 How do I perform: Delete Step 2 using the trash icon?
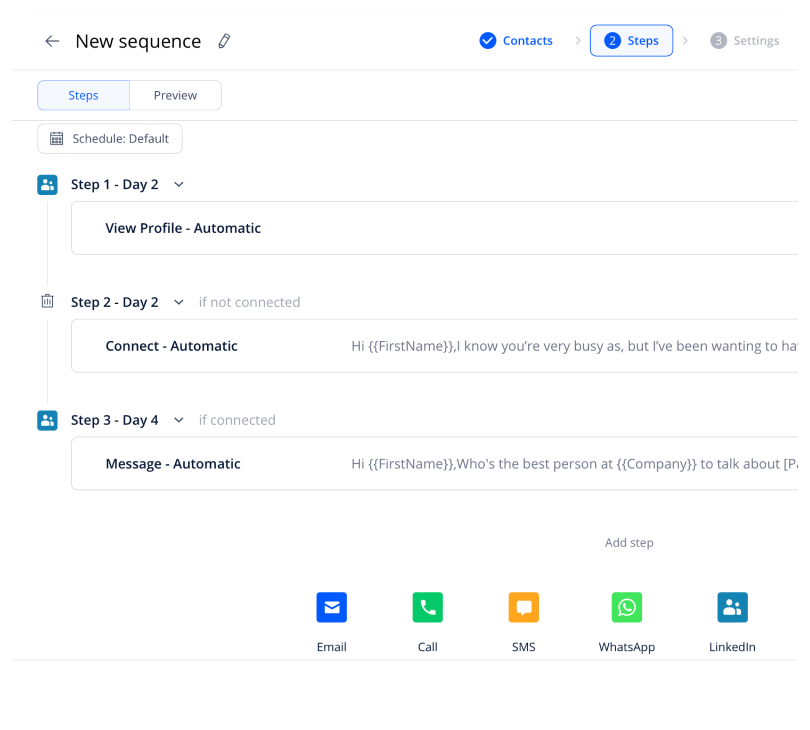[x=47, y=301]
